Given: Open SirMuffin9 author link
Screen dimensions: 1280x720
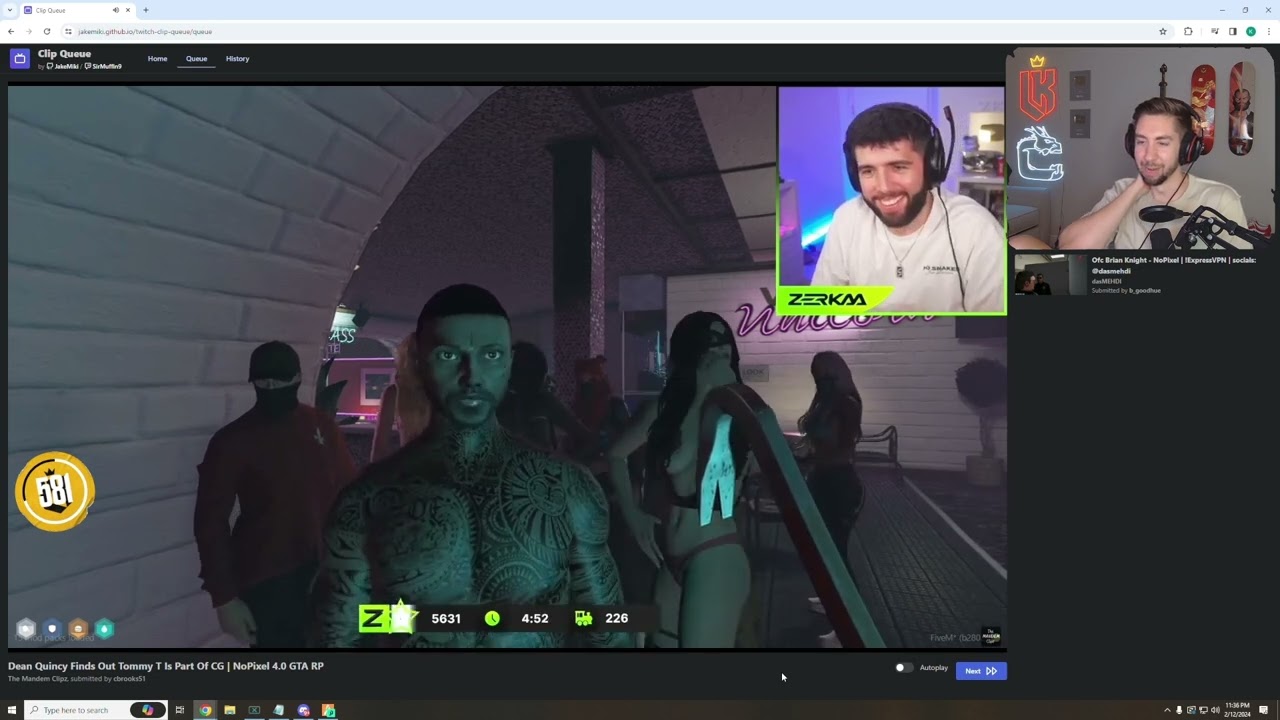Looking at the screenshot, I should pyautogui.click(x=103, y=66).
